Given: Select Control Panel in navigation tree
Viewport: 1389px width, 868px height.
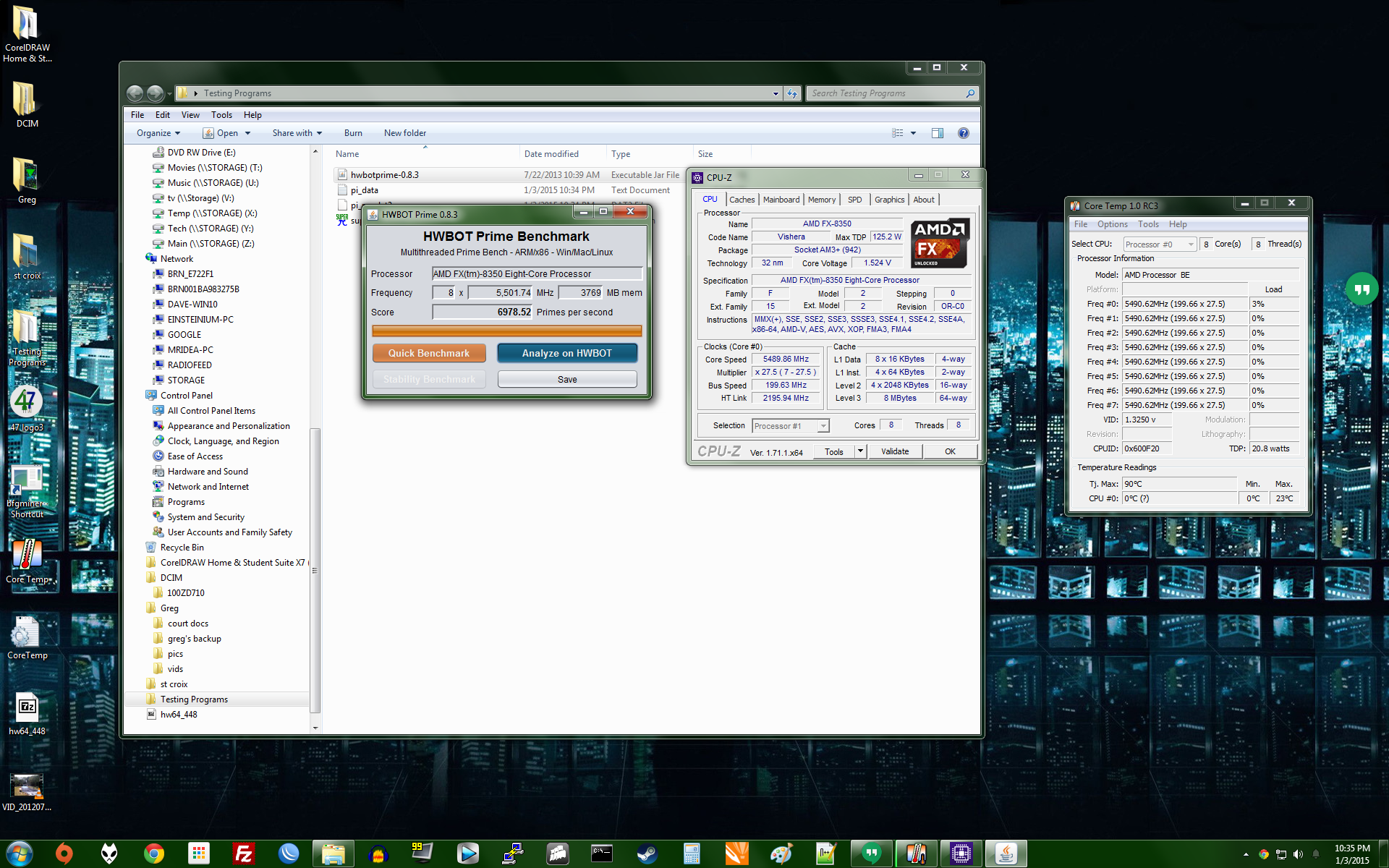Looking at the screenshot, I should 186,396.
